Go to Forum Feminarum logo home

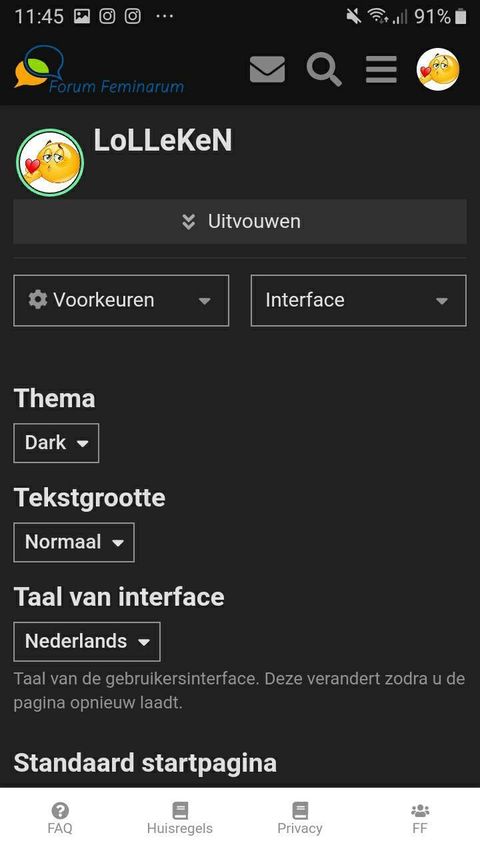point(99,70)
